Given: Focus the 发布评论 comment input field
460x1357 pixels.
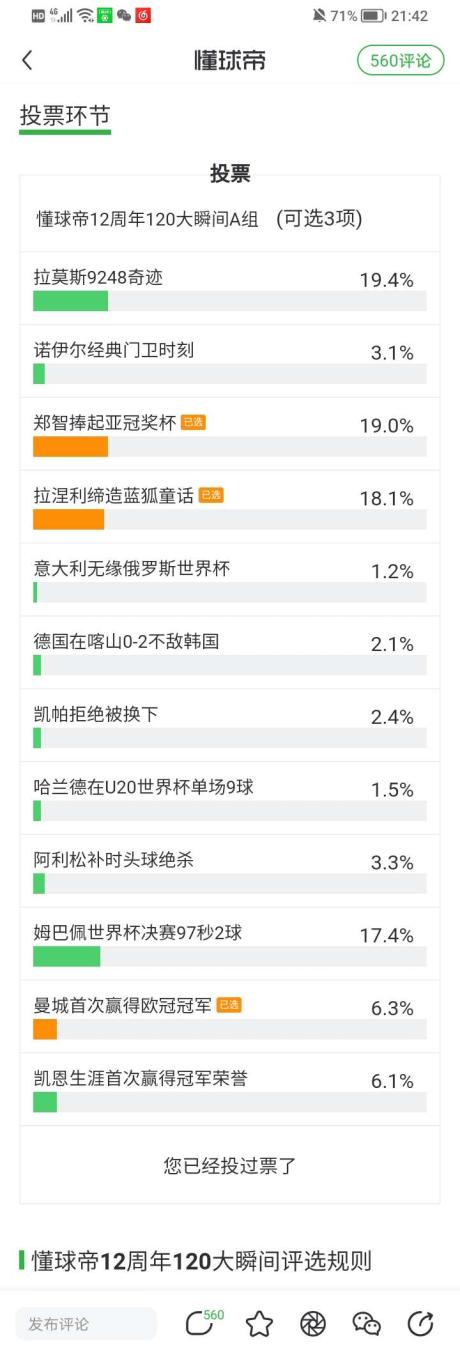Looking at the screenshot, I should 86,1324.
